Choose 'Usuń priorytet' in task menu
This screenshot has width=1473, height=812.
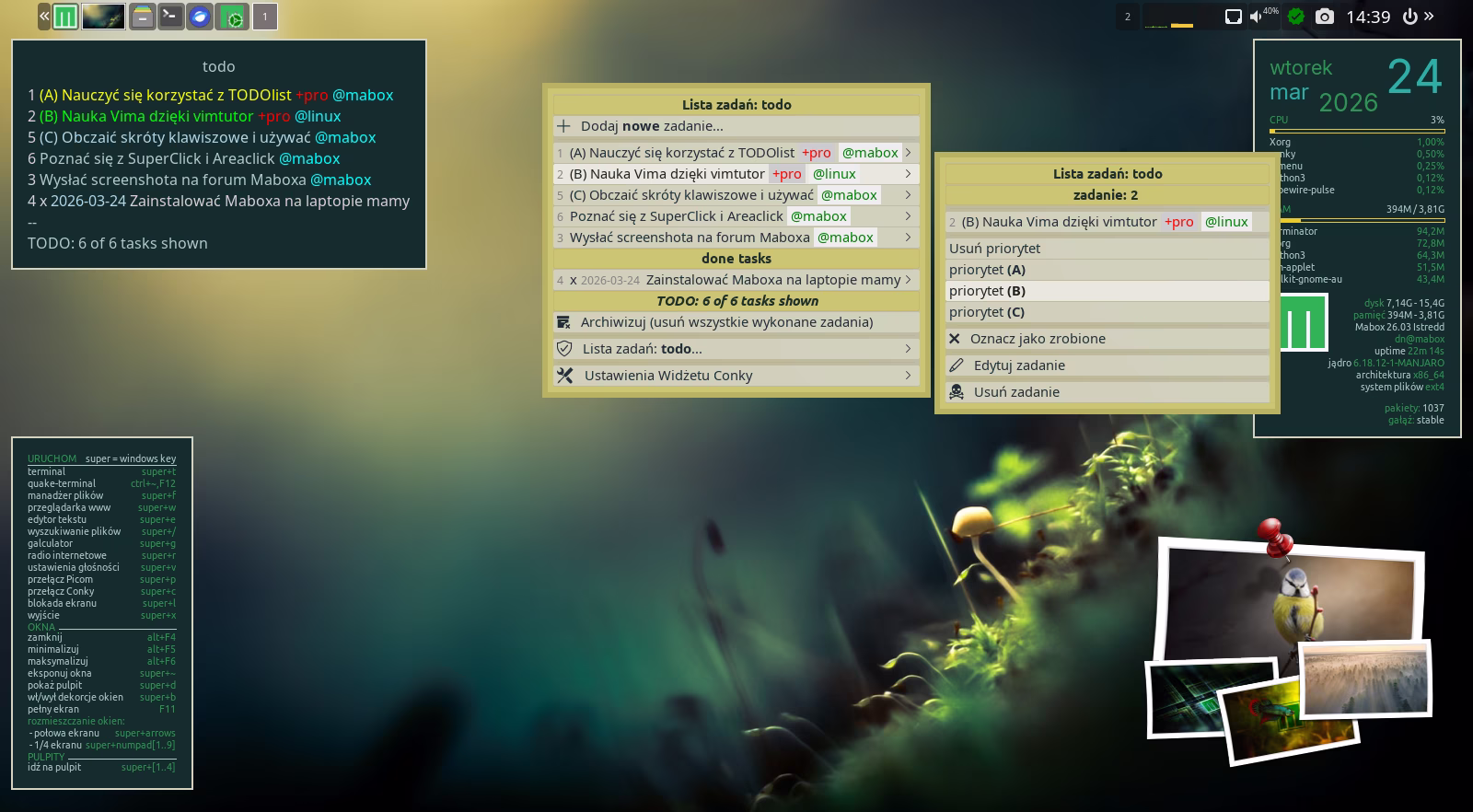994,249
